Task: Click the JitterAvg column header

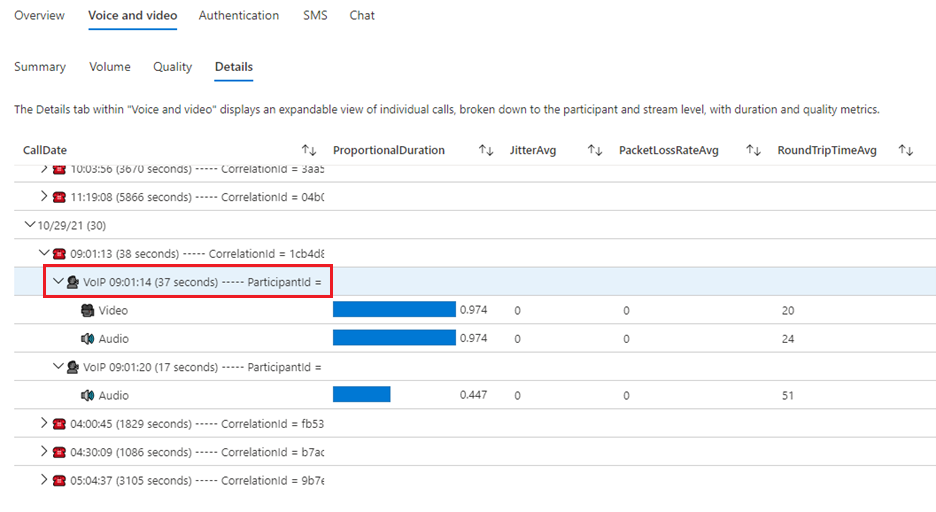Action: click(532, 150)
